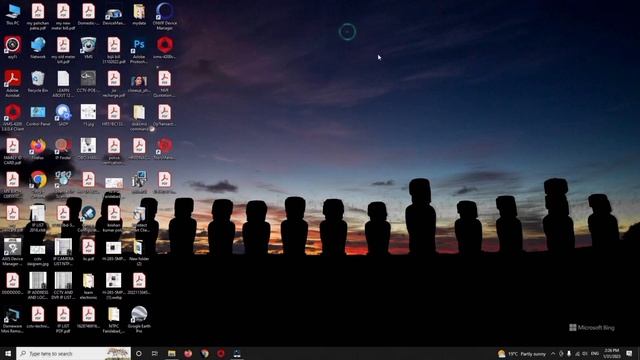Screen dimensions: 640x360
Task: Open the FAMILY ID CARD.pdf file
Action: [13, 151]
